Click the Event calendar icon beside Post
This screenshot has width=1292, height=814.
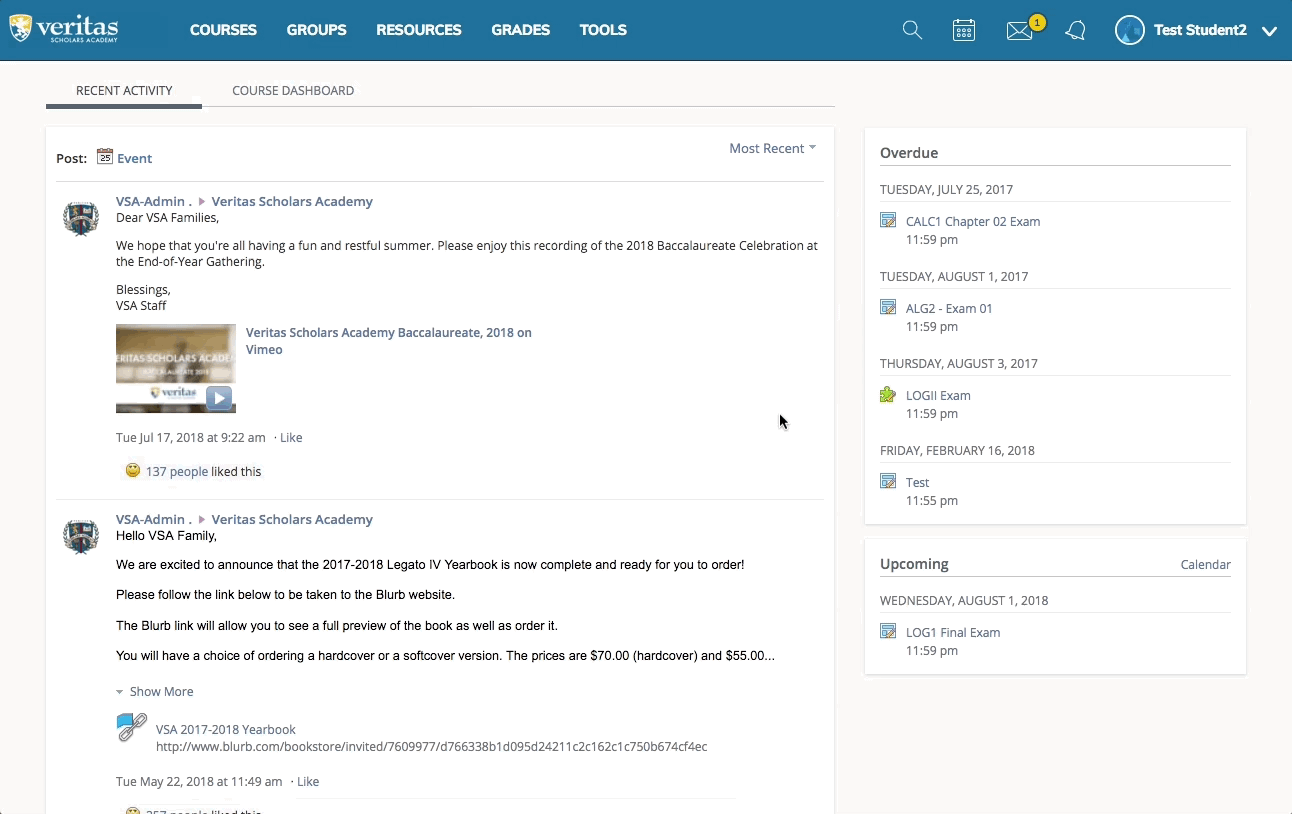pyautogui.click(x=105, y=156)
